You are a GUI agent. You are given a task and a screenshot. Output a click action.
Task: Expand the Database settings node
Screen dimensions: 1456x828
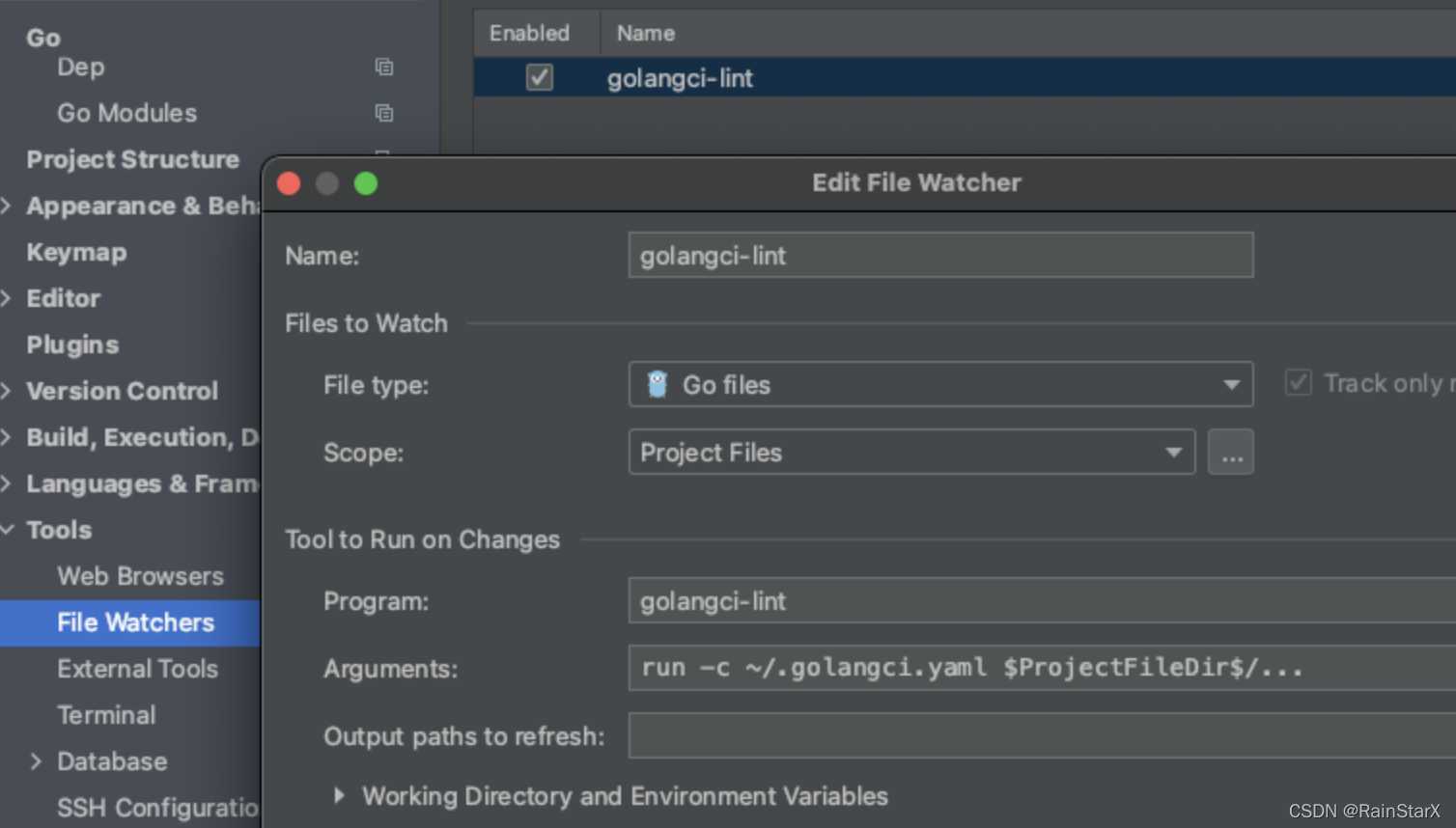(x=36, y=761)
